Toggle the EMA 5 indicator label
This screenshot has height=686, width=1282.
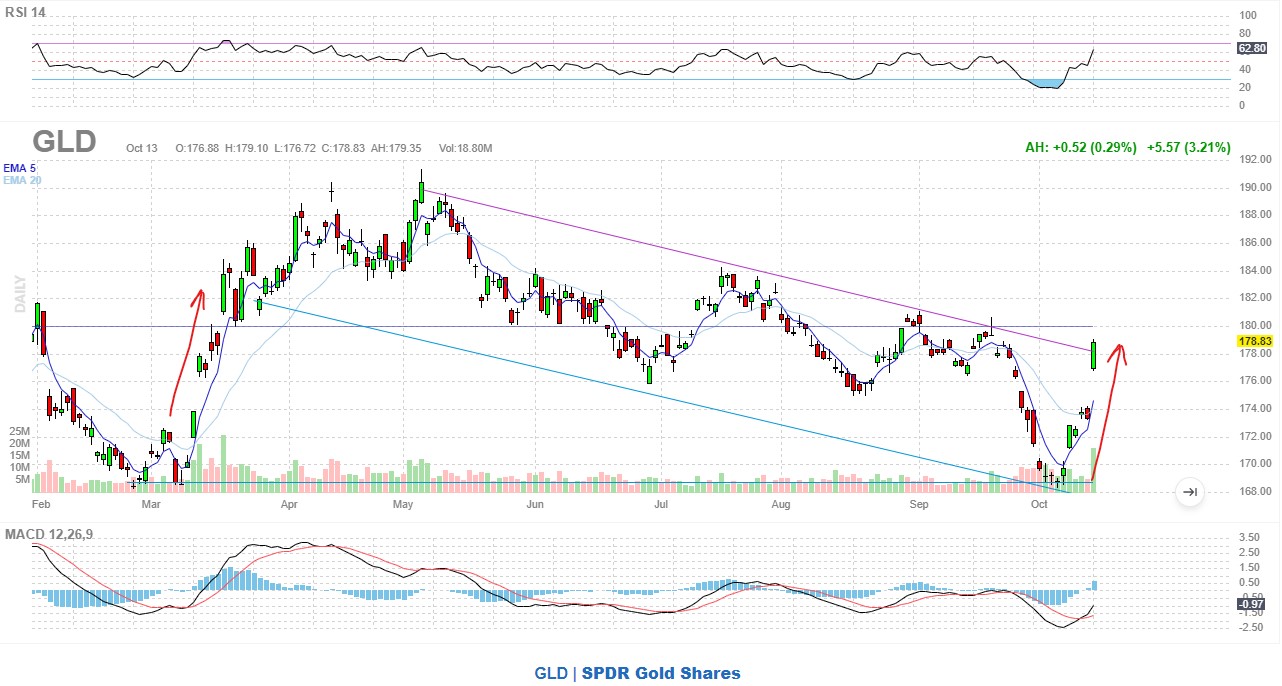click(x=21, y=168)
